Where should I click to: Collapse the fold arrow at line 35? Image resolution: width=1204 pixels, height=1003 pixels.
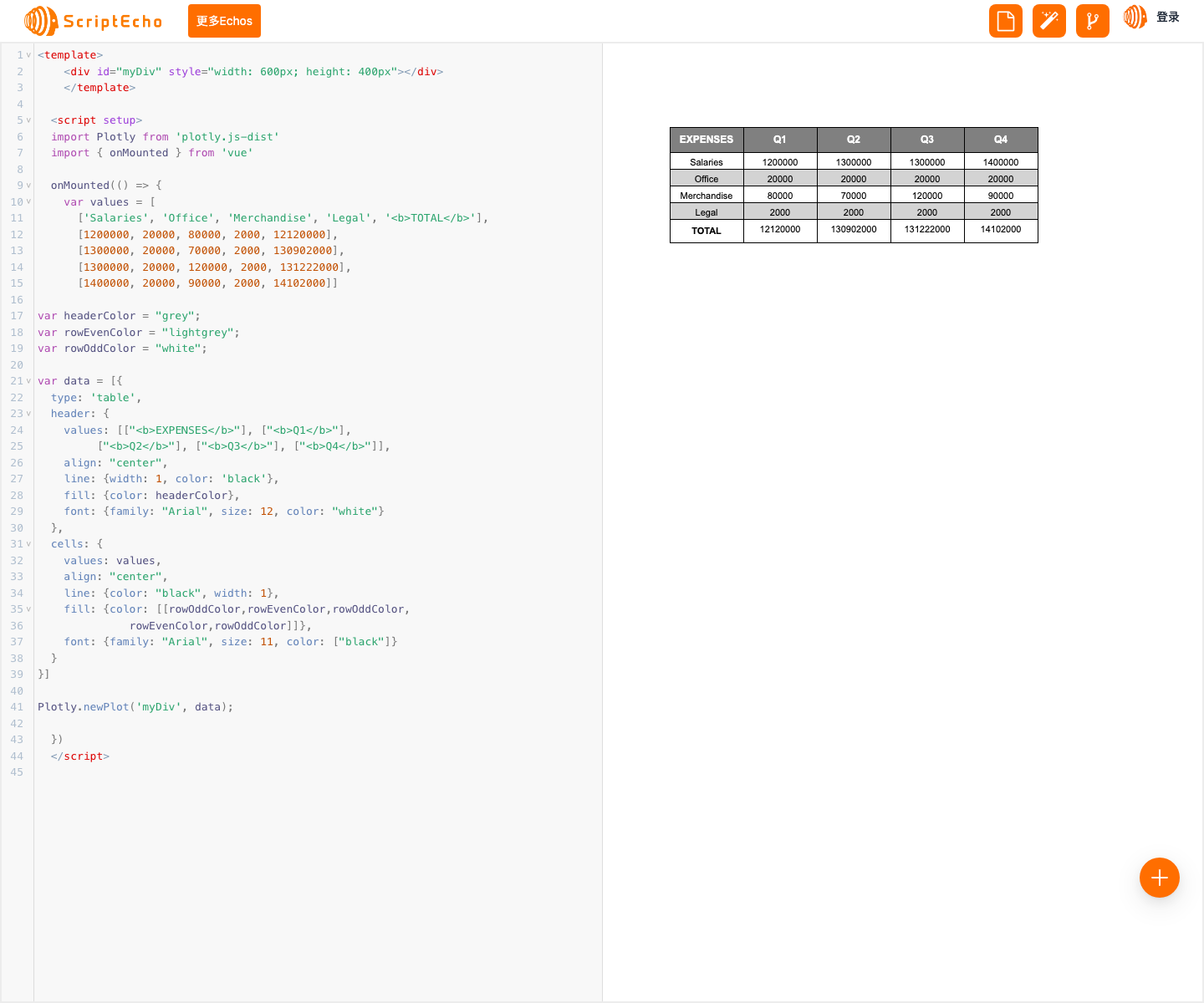click(28, 609)
